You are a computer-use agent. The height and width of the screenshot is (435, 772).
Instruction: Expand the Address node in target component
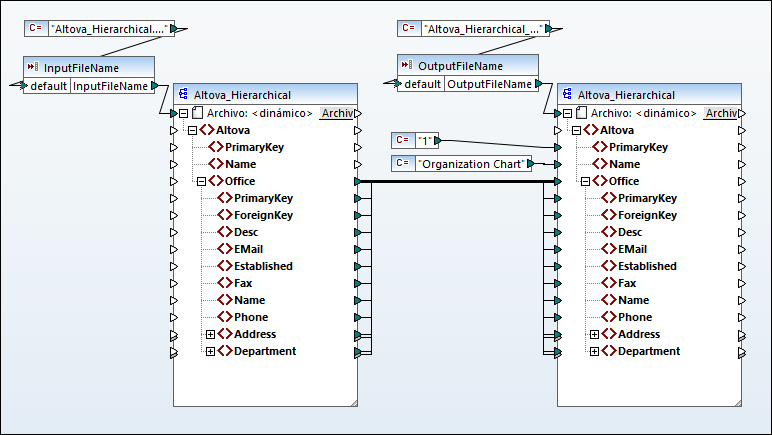point(594,334)
